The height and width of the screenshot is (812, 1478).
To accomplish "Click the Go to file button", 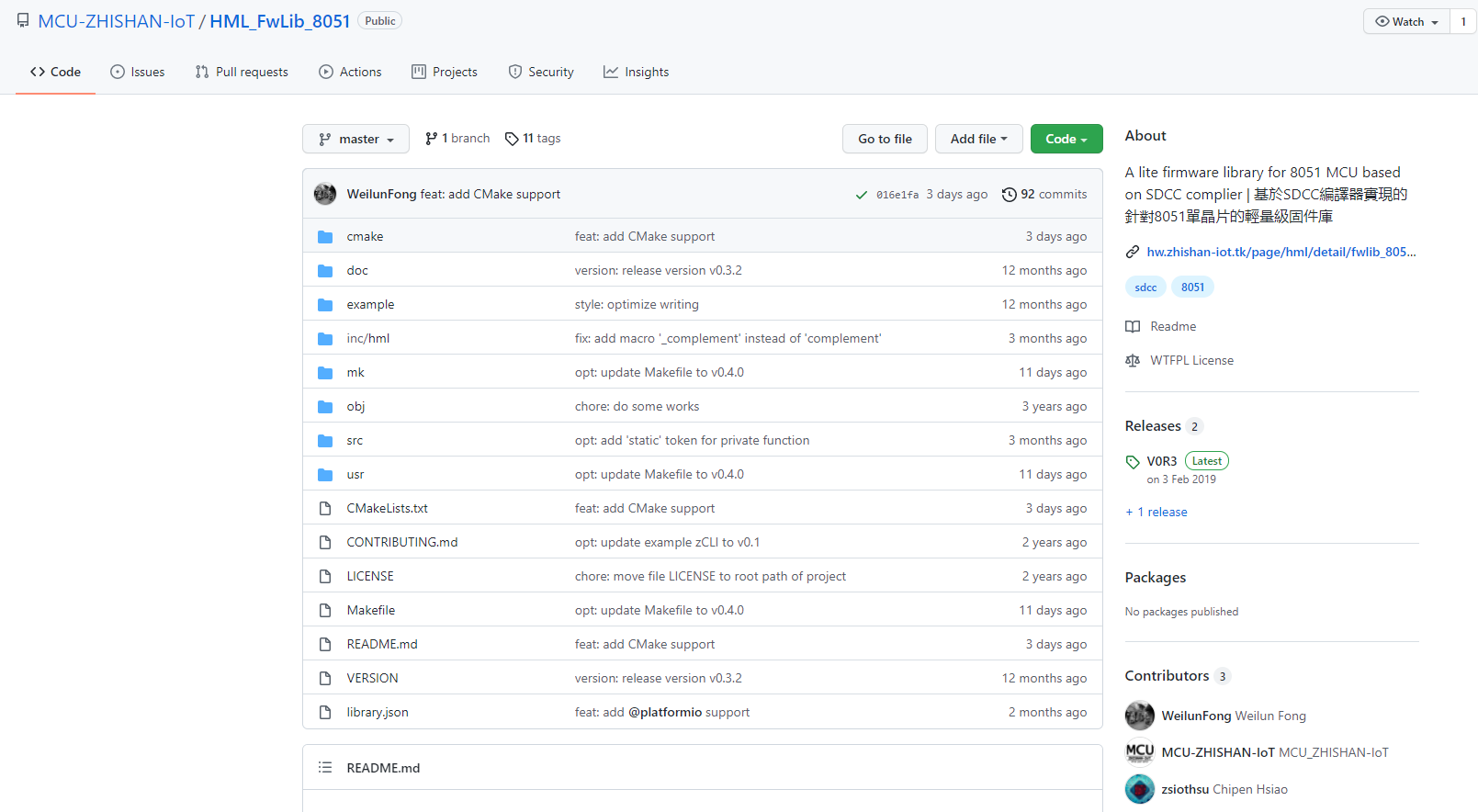I will click(885, 139).
